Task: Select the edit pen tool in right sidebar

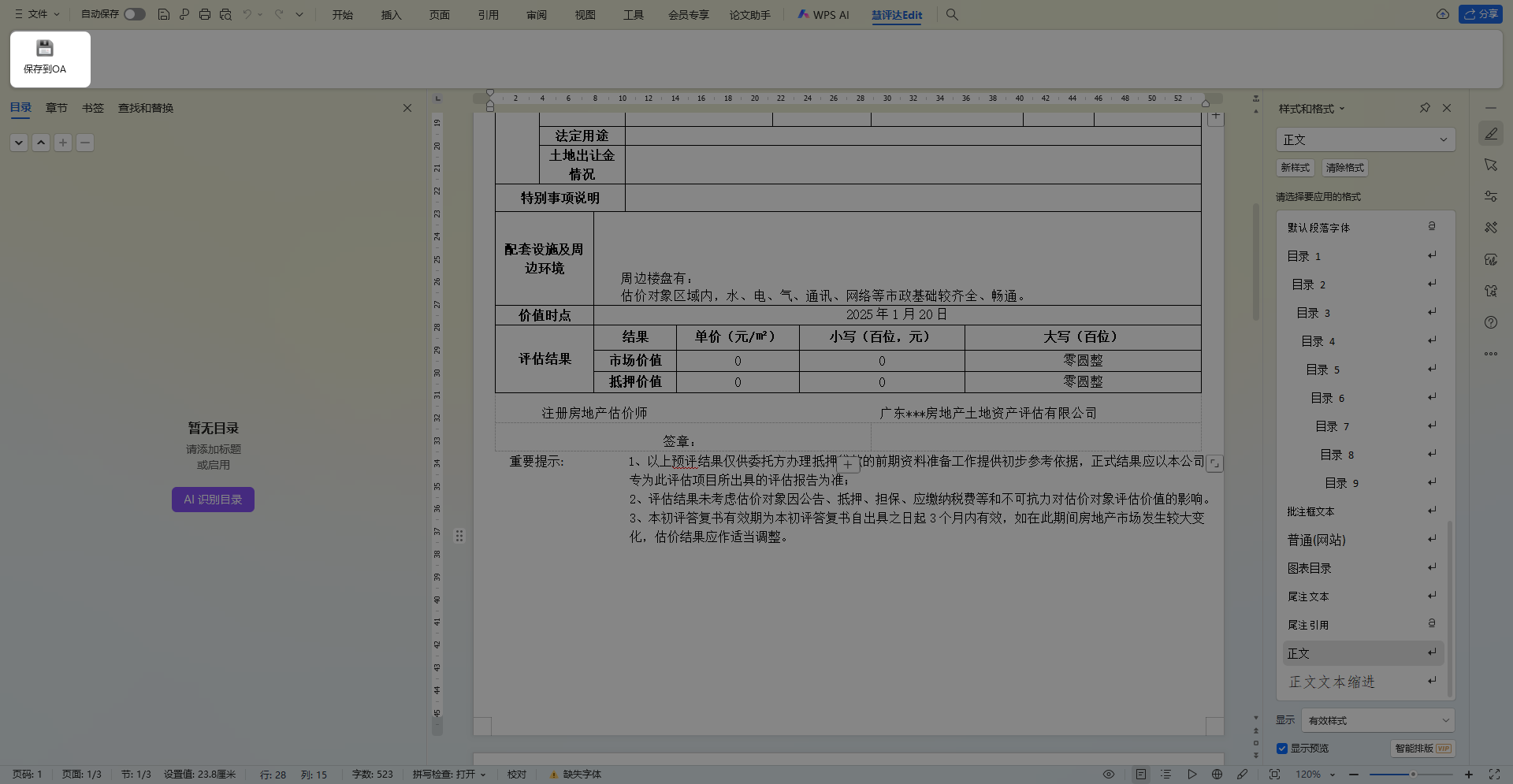Action: (x=1490, y=134)
